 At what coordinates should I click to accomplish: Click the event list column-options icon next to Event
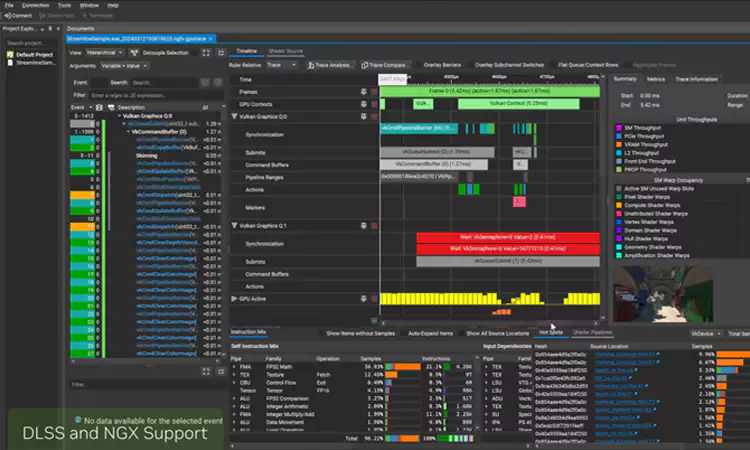point(99,108)
